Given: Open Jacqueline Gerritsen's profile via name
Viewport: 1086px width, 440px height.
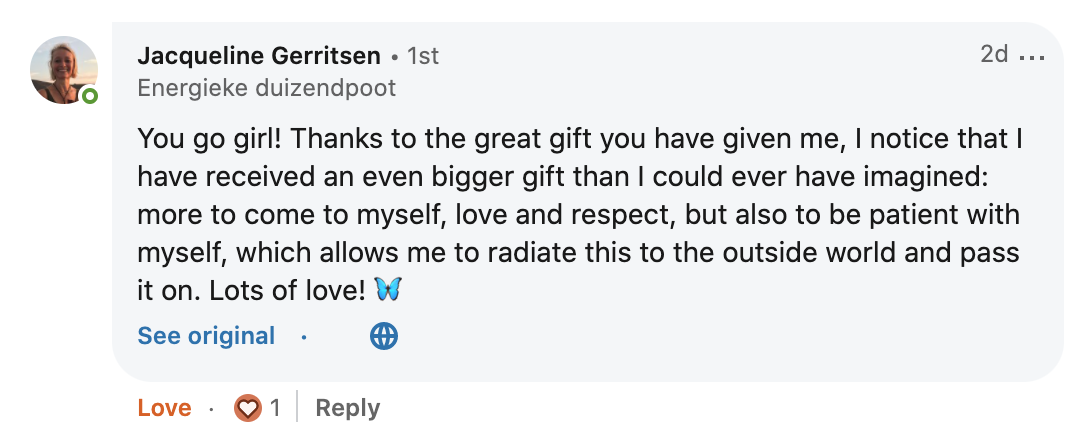Looking at the screenshot, I should [259, 56].
